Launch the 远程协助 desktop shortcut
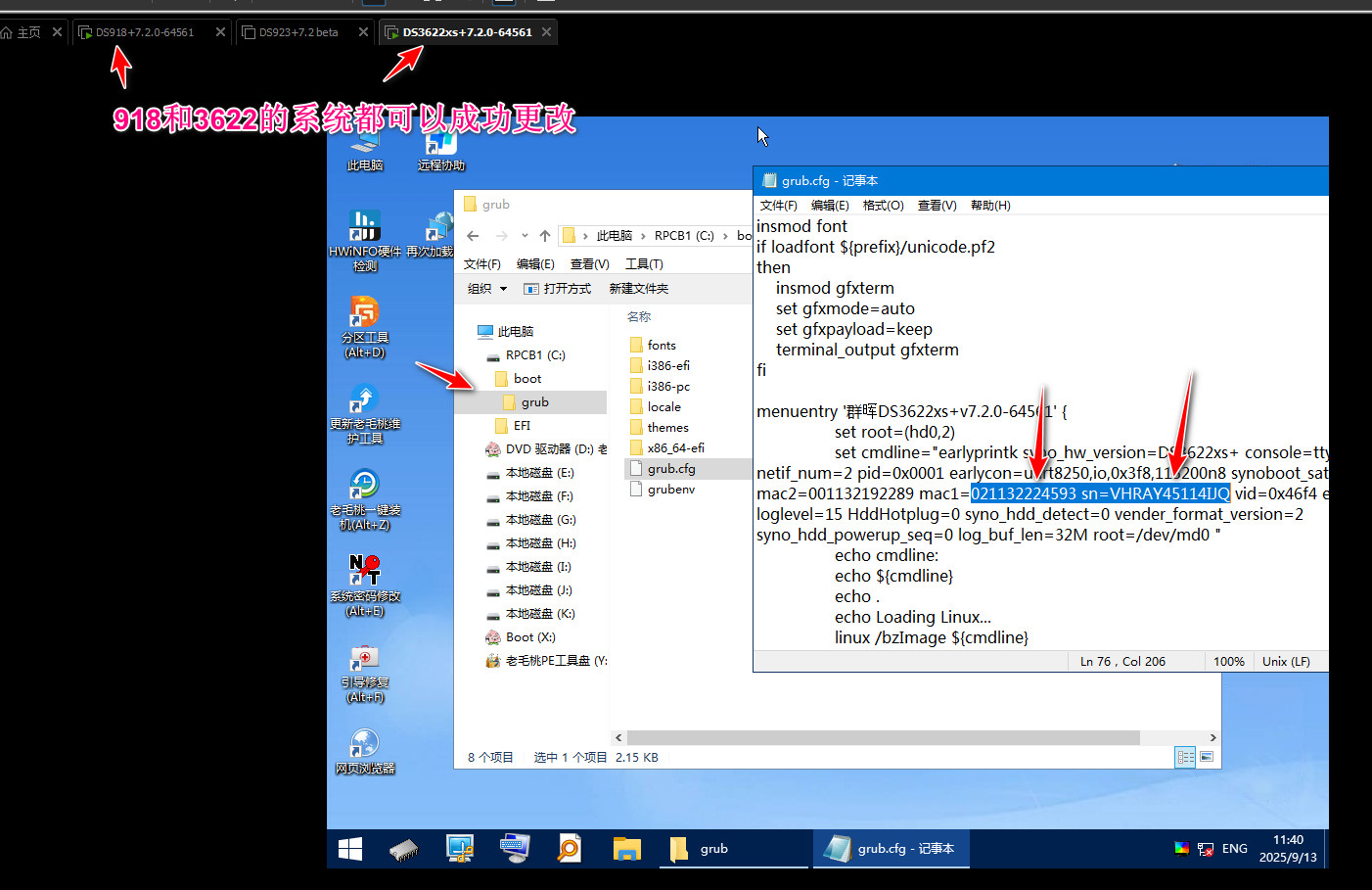 click(441, 149)
